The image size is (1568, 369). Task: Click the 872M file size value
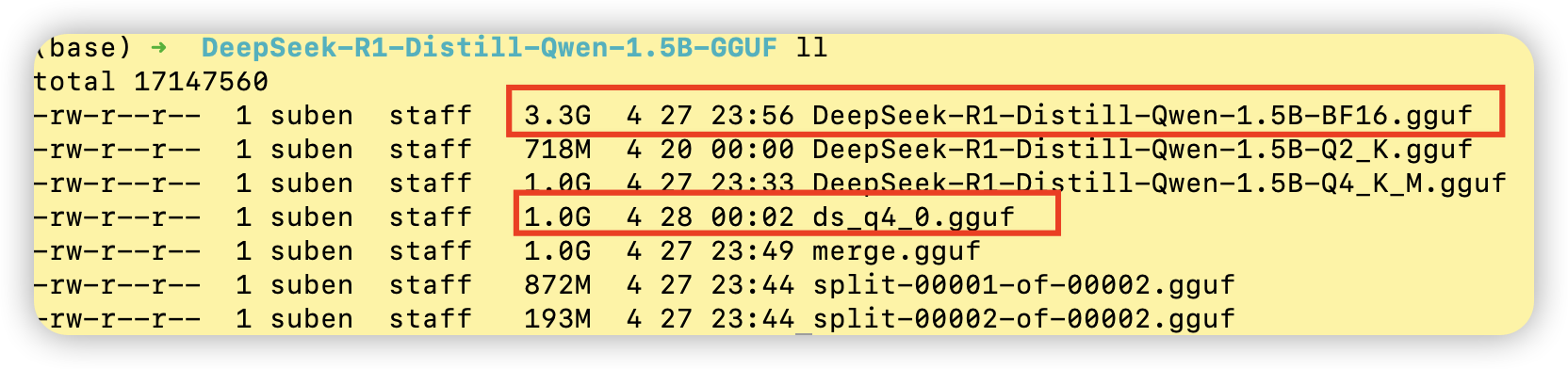[558, 285]
